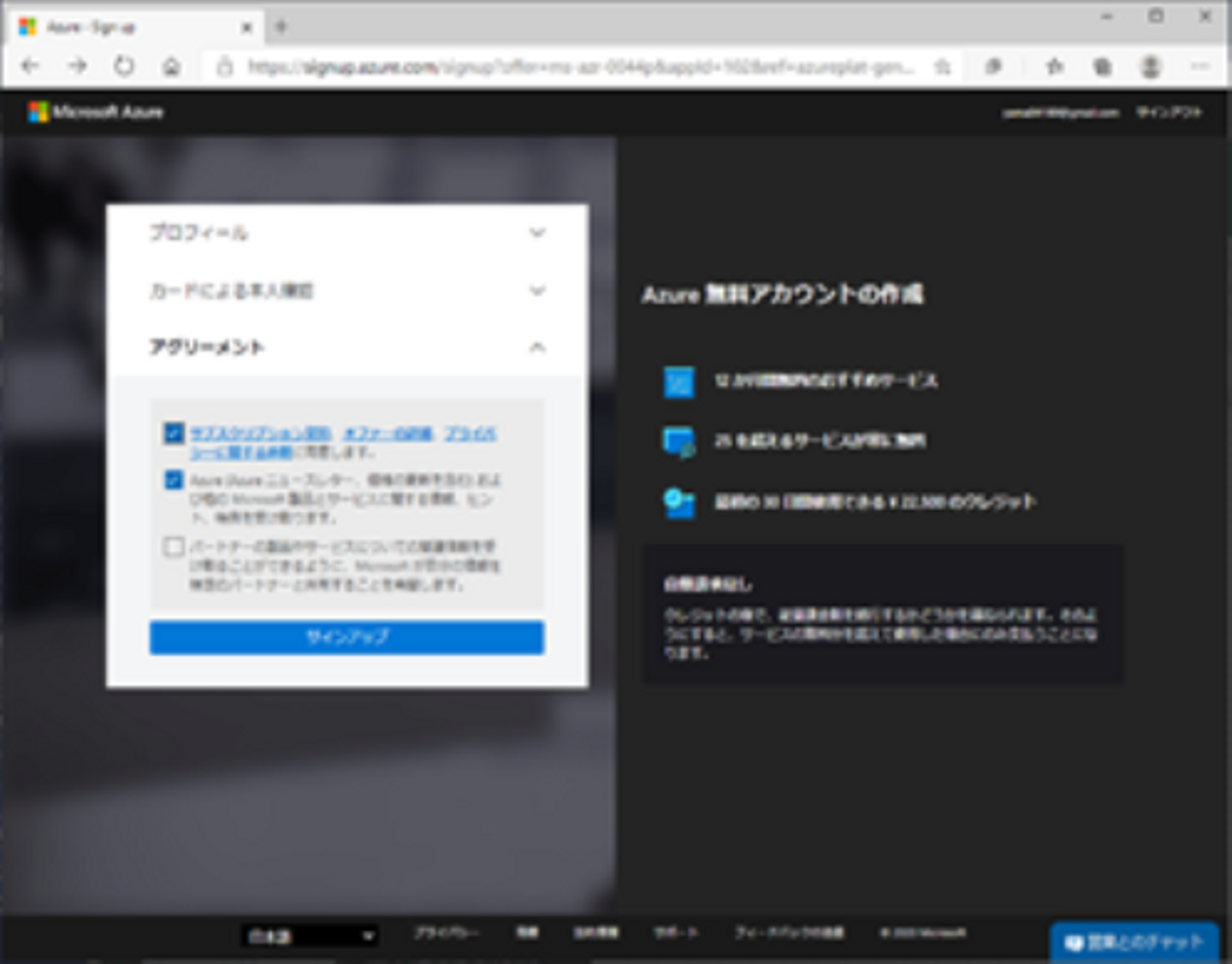Expand the プロフィール section
This screenshot has height=964, width=1232.
tap(347, 233)
